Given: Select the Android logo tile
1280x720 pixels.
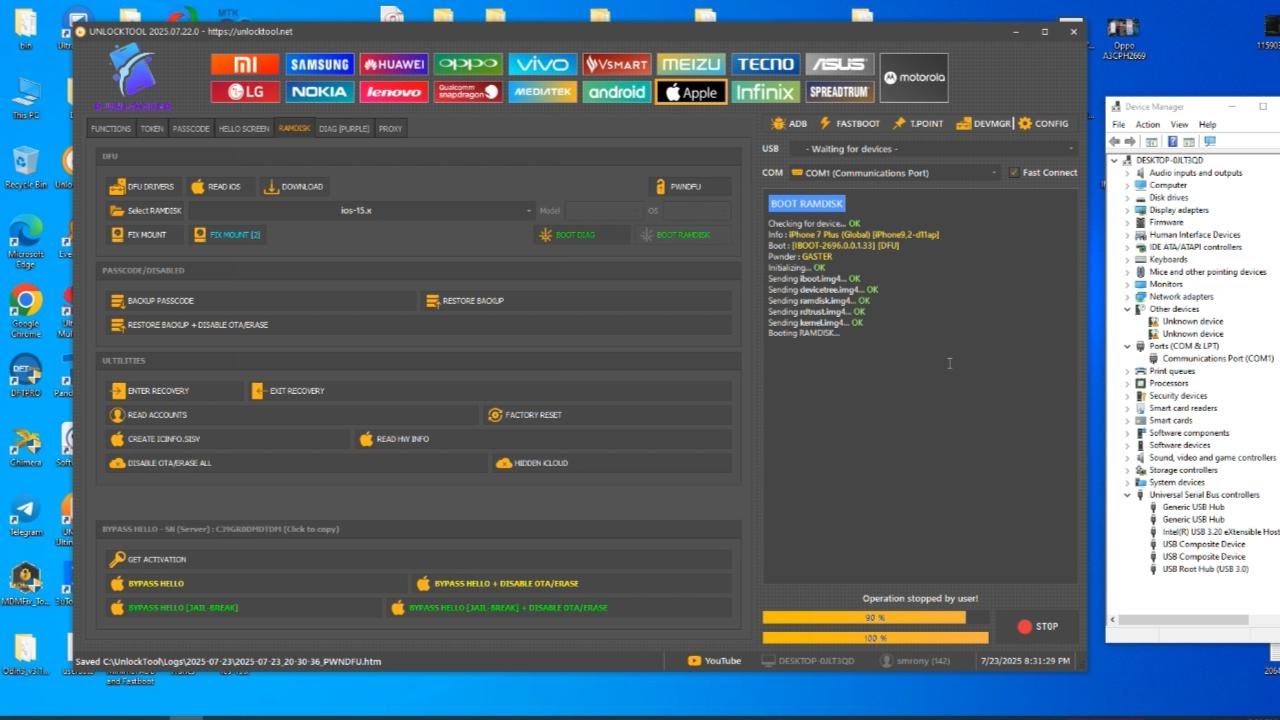Looking at the screenshot, I should (x=617, y=92).
